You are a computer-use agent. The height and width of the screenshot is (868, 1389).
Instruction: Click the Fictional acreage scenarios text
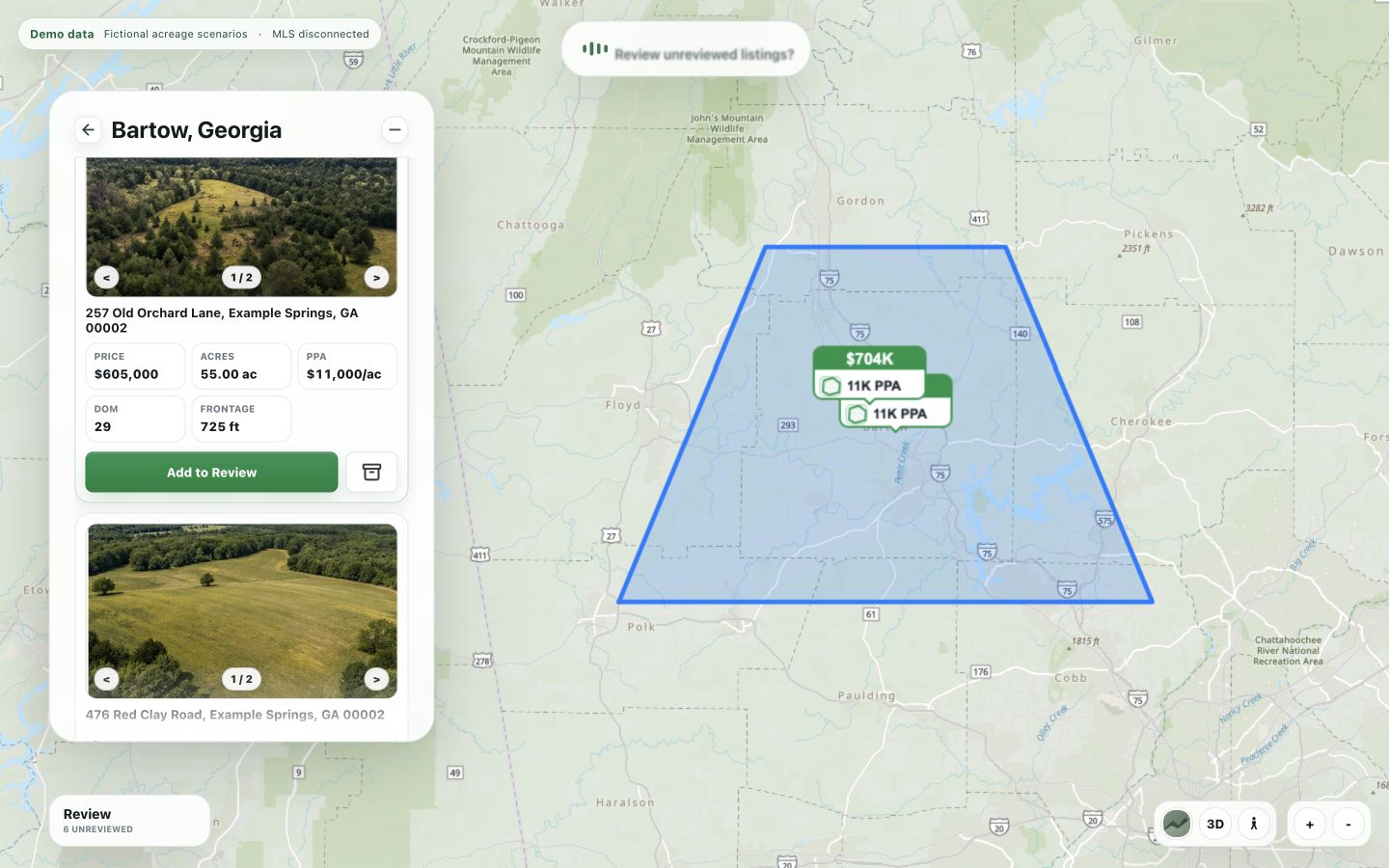click(176, 34)
